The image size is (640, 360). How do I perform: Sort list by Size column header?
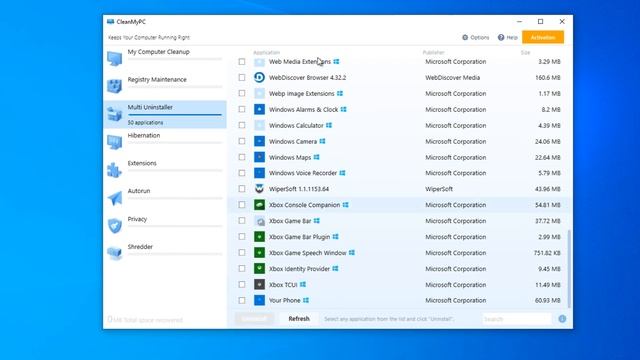click(x=525, y=52)
